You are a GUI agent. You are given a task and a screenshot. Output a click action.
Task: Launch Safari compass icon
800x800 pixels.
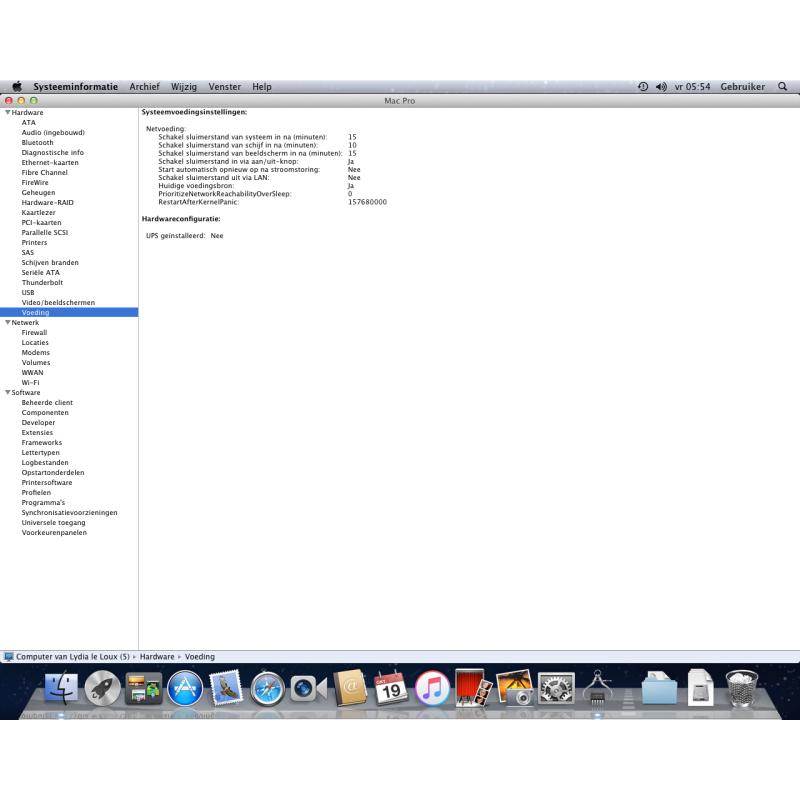pos(267,688)
